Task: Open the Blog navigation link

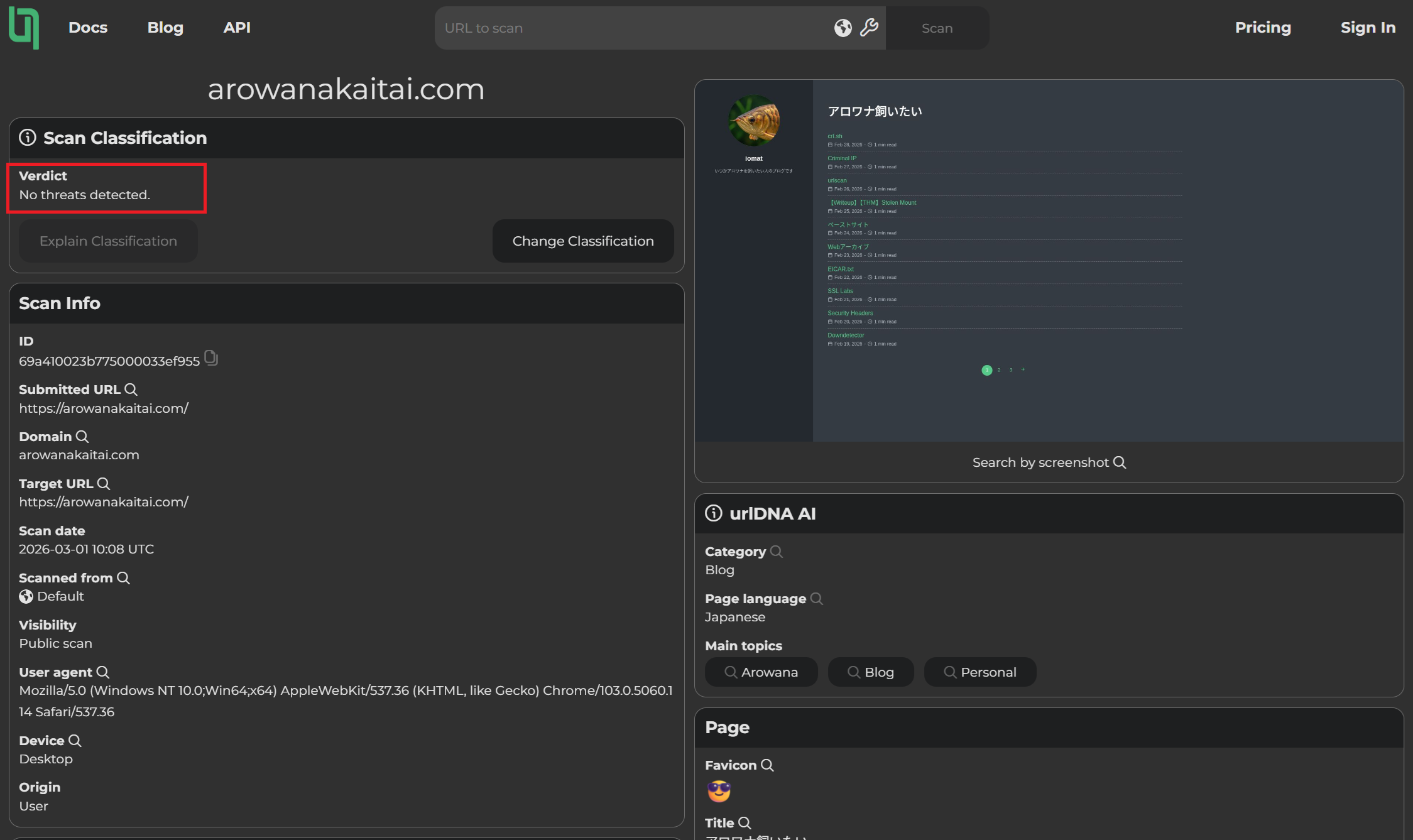Action: coord(165,28)
